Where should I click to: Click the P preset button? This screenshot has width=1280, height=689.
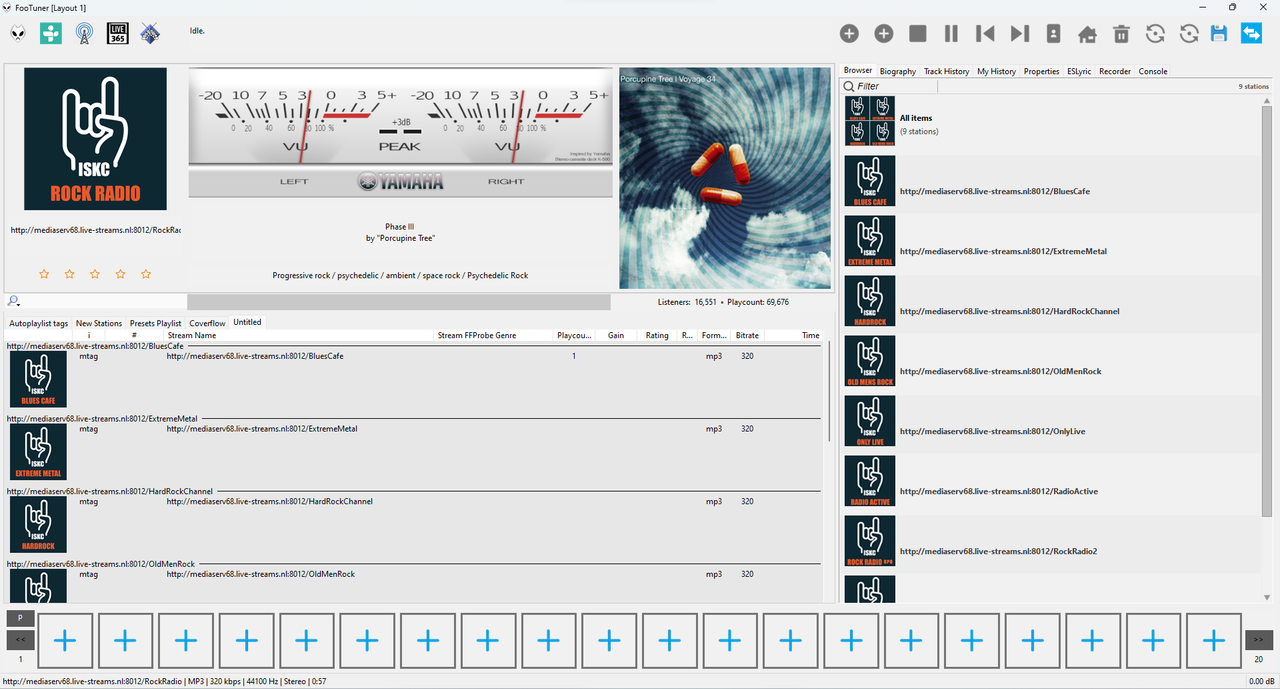pos(20,618)
